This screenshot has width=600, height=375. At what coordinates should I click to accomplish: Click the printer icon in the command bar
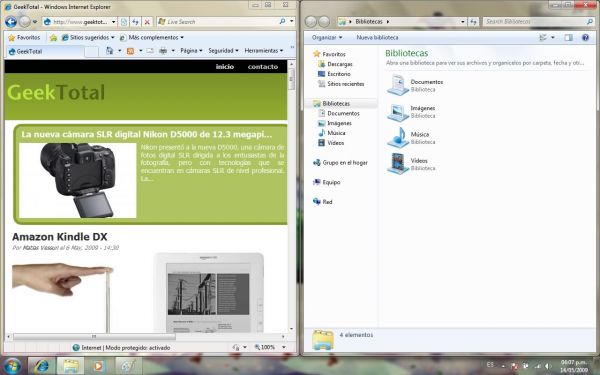[x=163, y=51]
